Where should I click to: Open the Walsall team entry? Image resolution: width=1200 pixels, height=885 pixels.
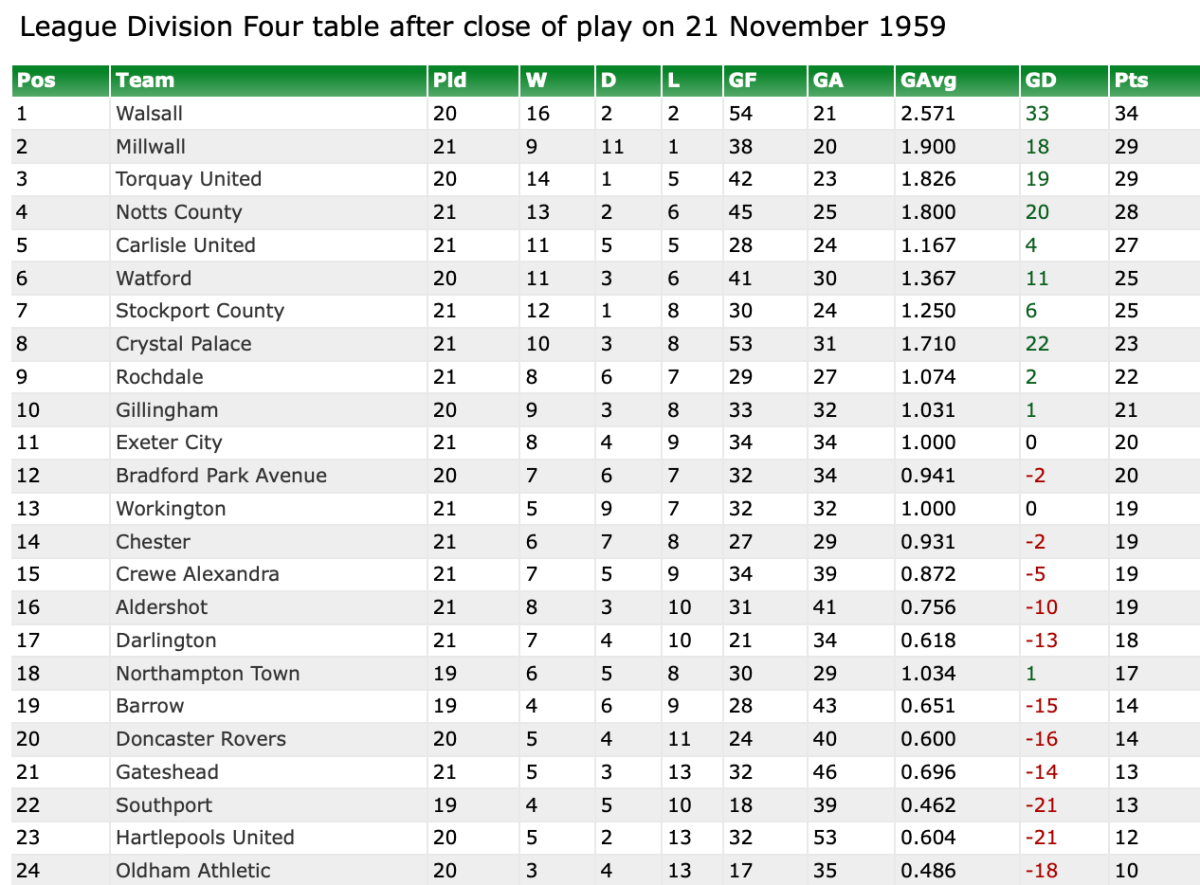tap(149, 114)
